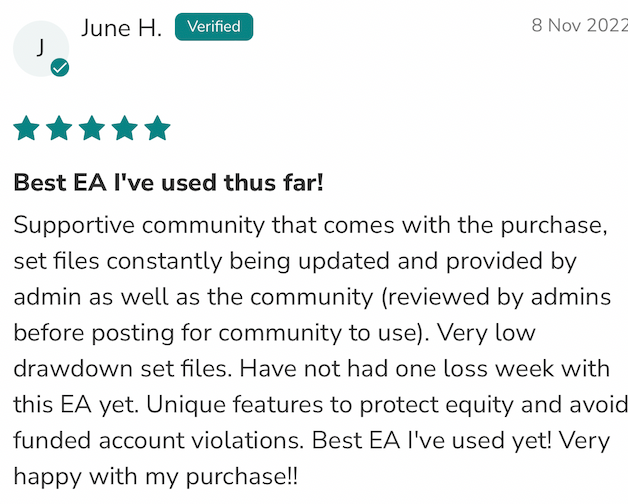628x504 pixels.
Task: Click the checkmark badge on the avatar
Action: 60,68
